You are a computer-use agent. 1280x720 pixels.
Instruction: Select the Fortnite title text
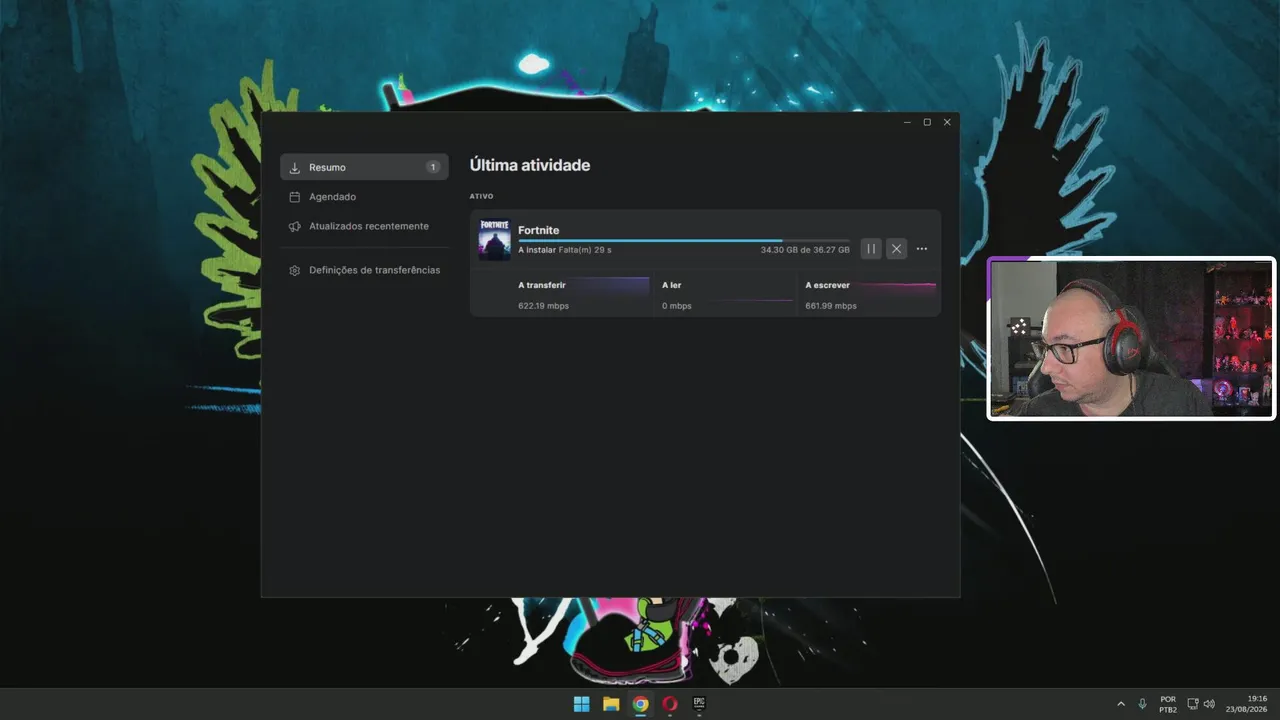tap(538, 230)
